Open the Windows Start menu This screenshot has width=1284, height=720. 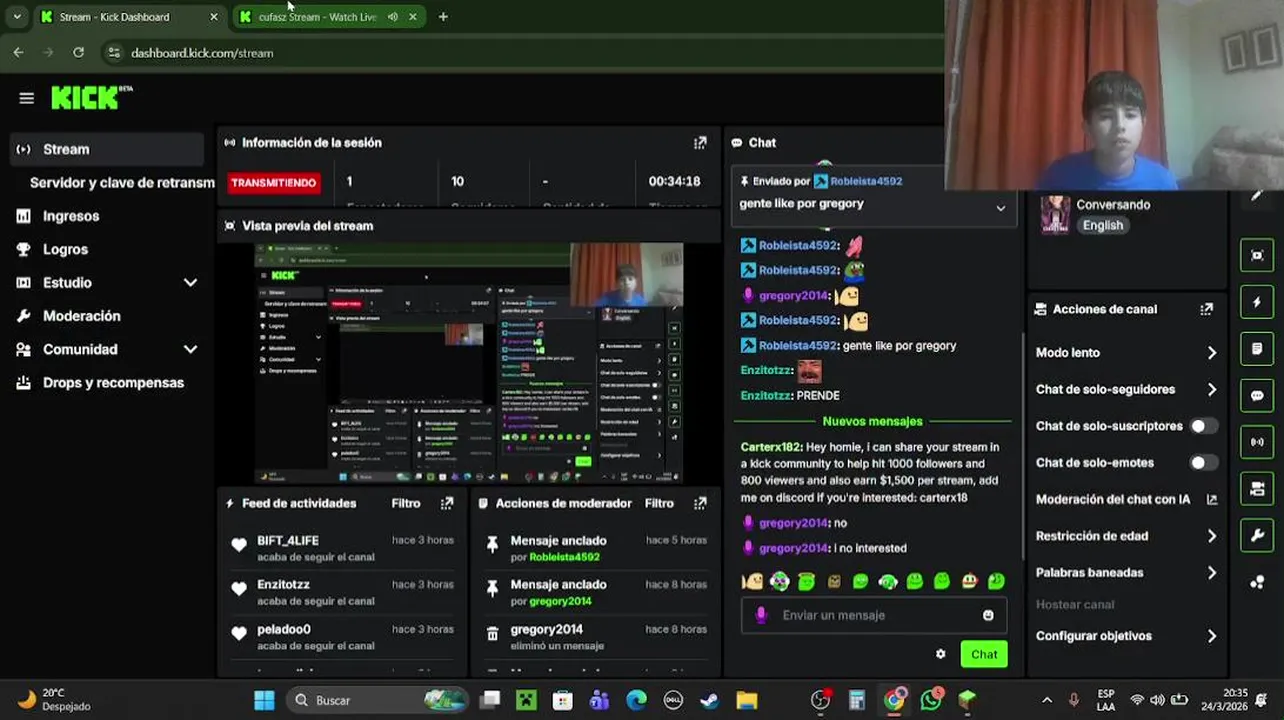pos(264,700)
